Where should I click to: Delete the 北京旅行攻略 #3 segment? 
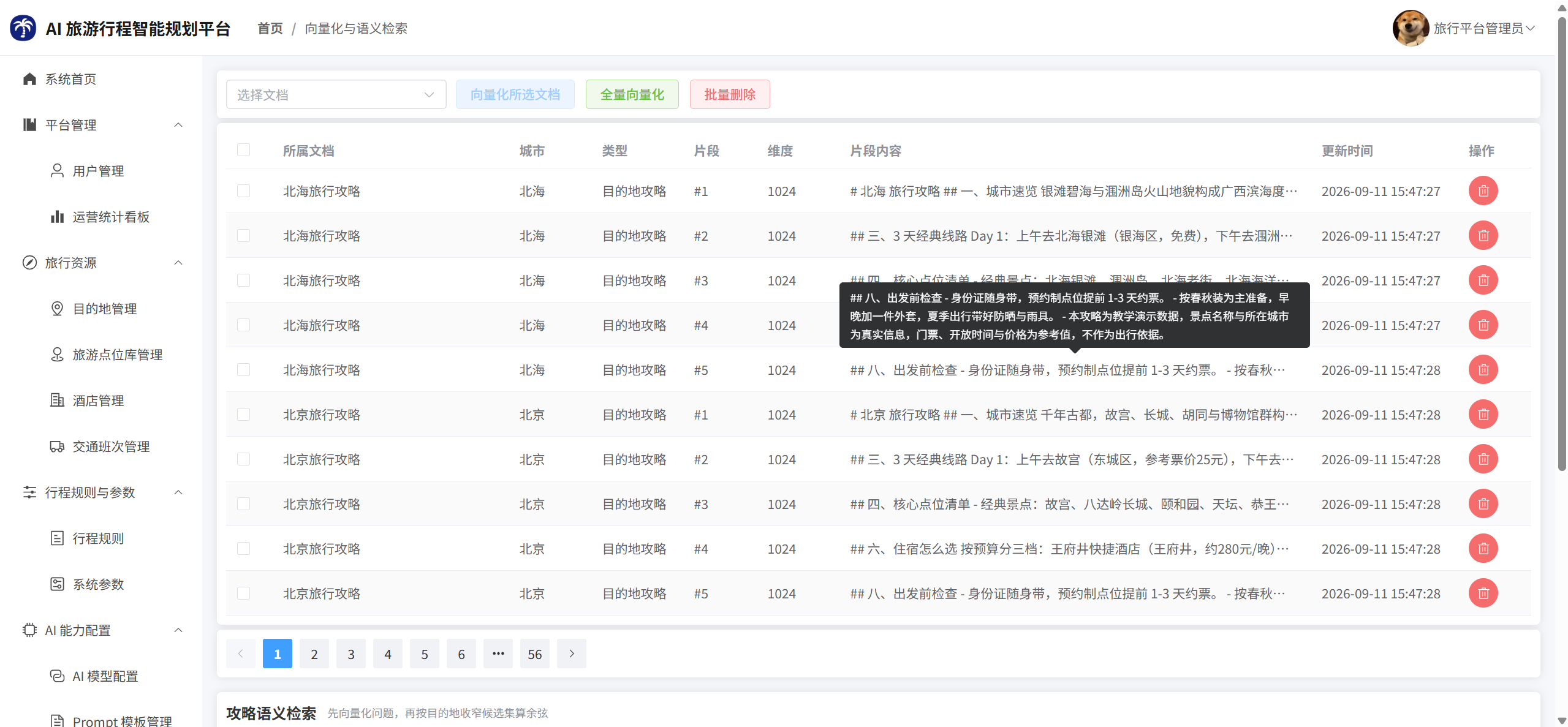click(1483, 503)
